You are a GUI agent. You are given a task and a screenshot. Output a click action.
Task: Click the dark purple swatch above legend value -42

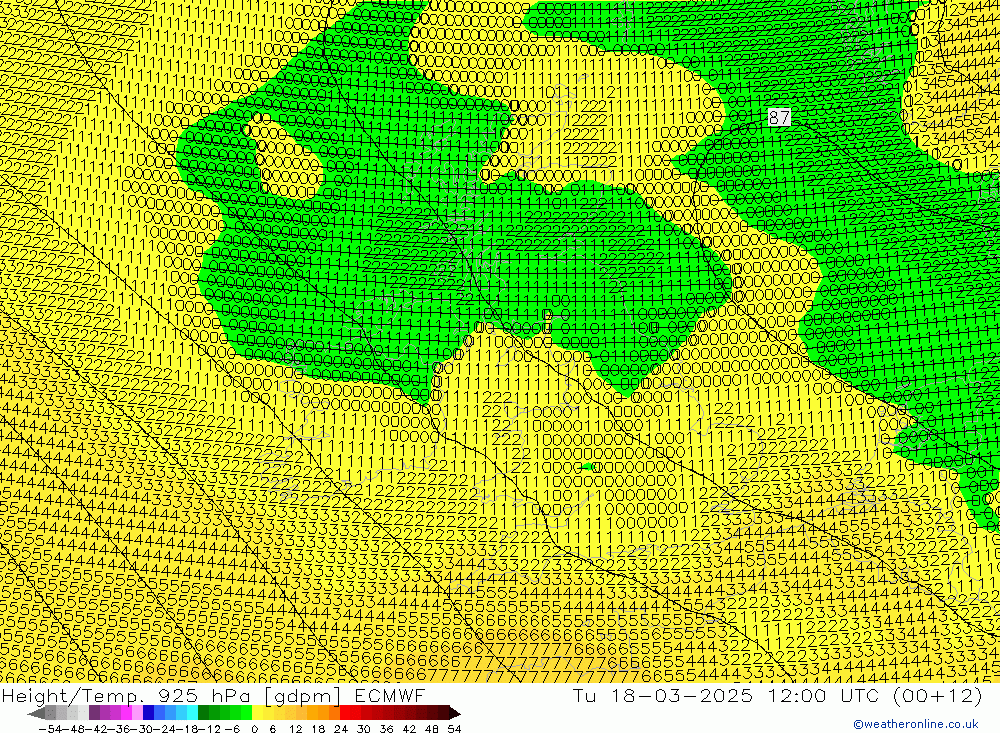tap(94, 713)
